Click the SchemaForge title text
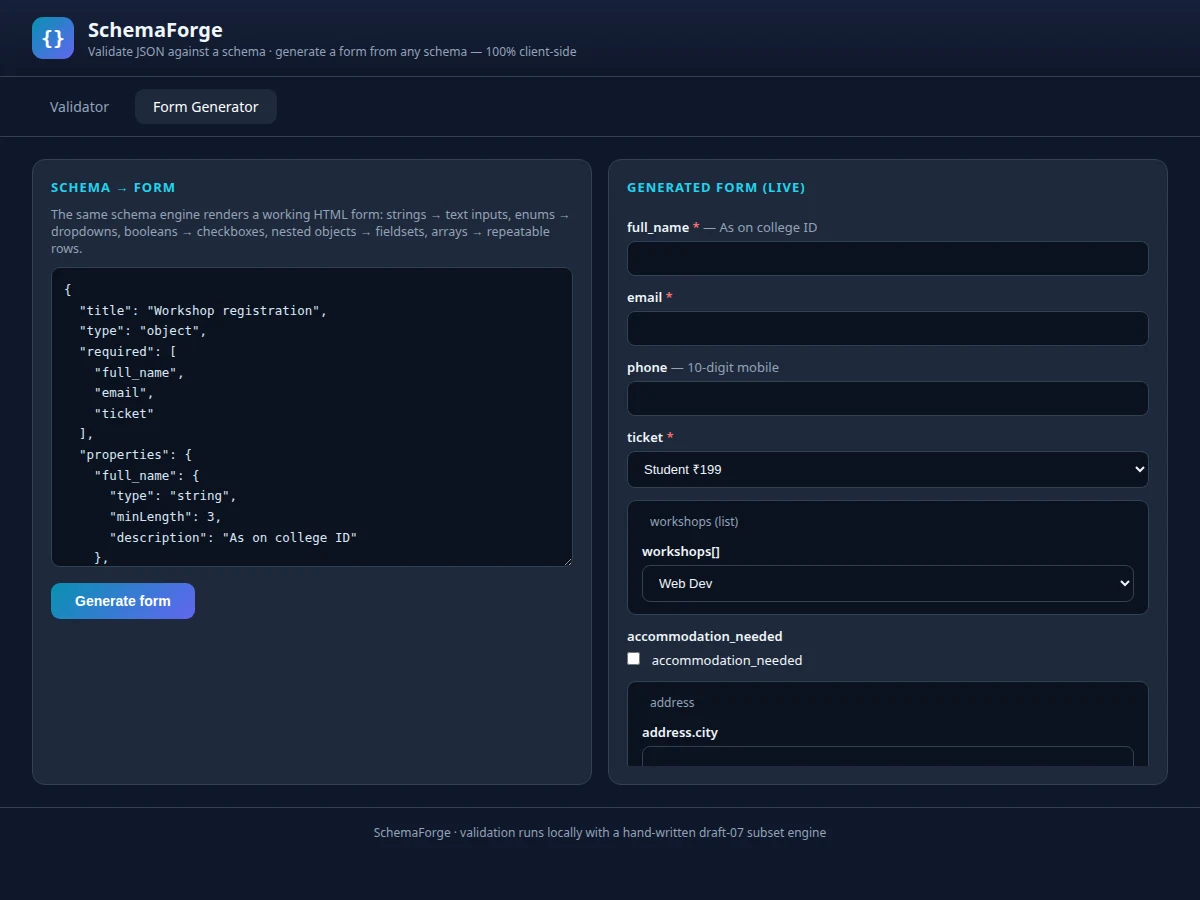 point(155,30)
